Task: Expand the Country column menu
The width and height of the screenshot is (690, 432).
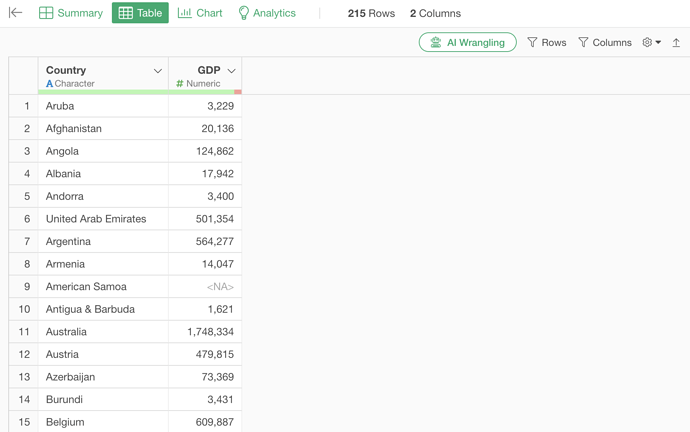Action: coord(157,71)
